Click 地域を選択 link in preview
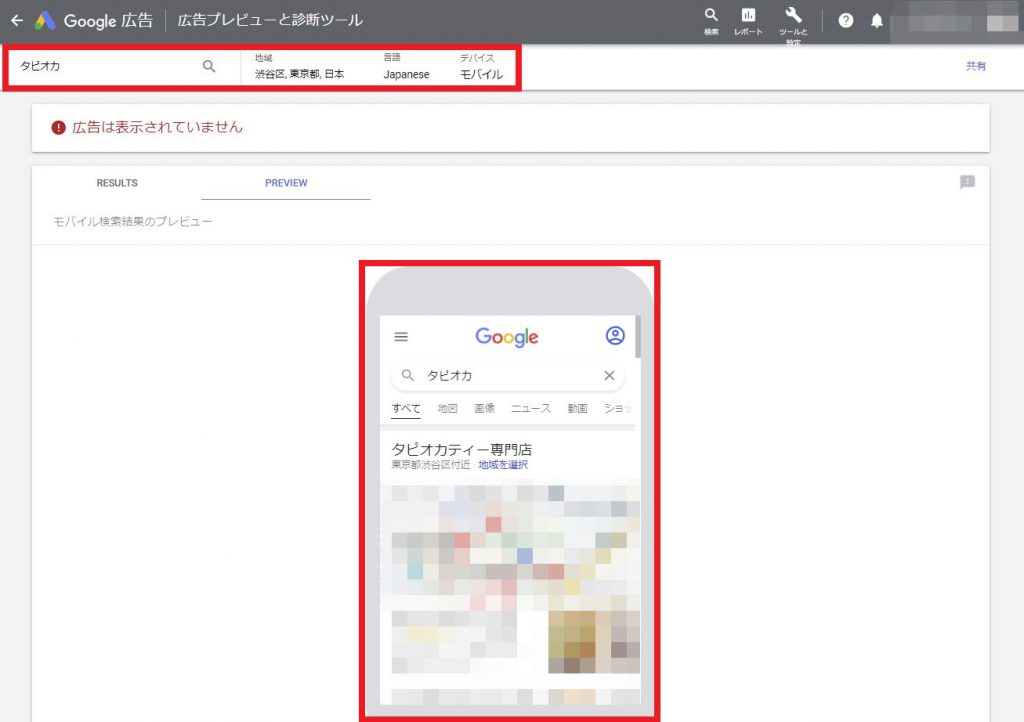This screenshot has height=722, width=1024. [503, 465]
